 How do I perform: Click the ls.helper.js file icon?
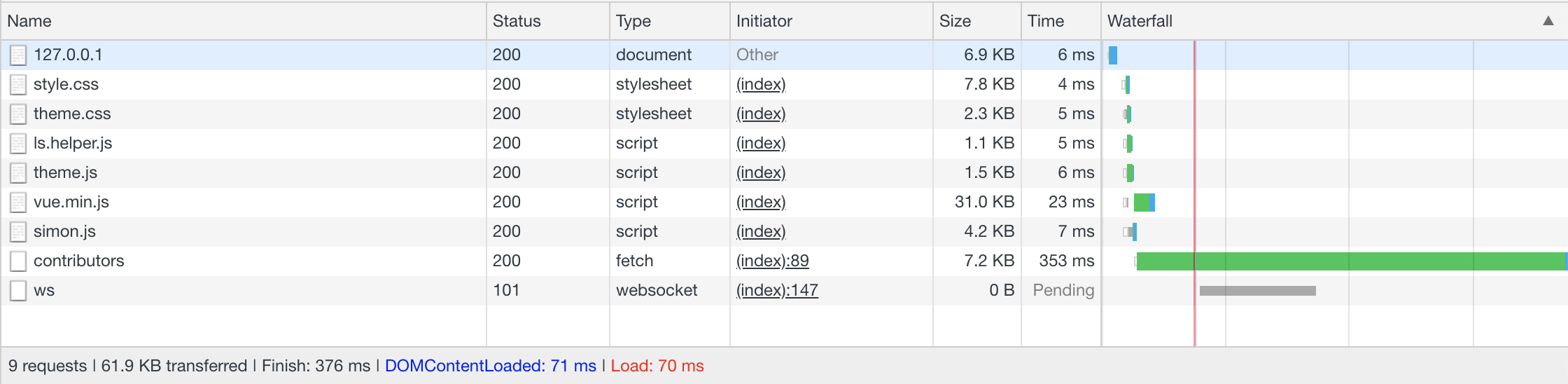tap(18, 144)
